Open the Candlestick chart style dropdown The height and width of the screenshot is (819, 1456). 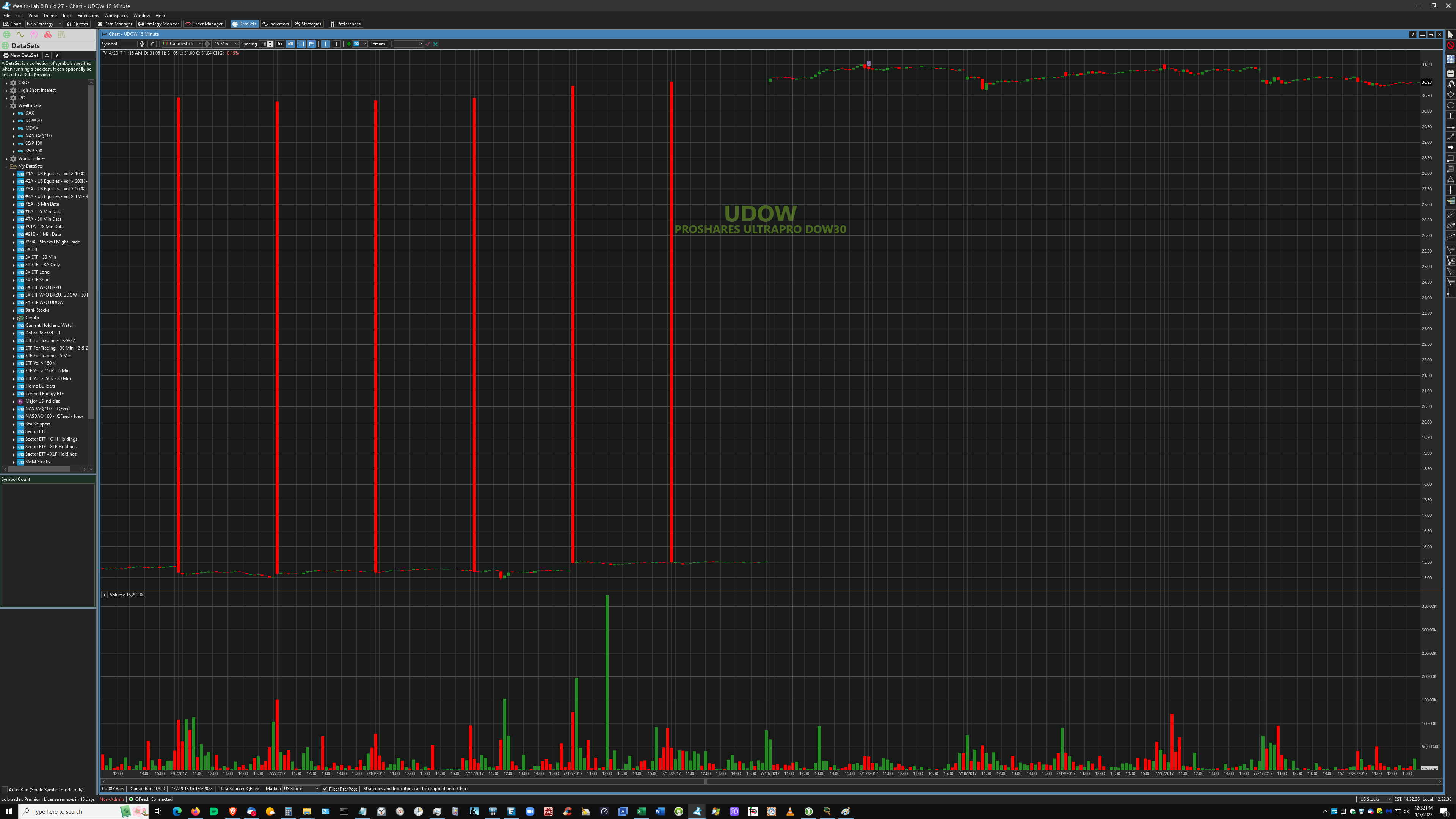182,44
